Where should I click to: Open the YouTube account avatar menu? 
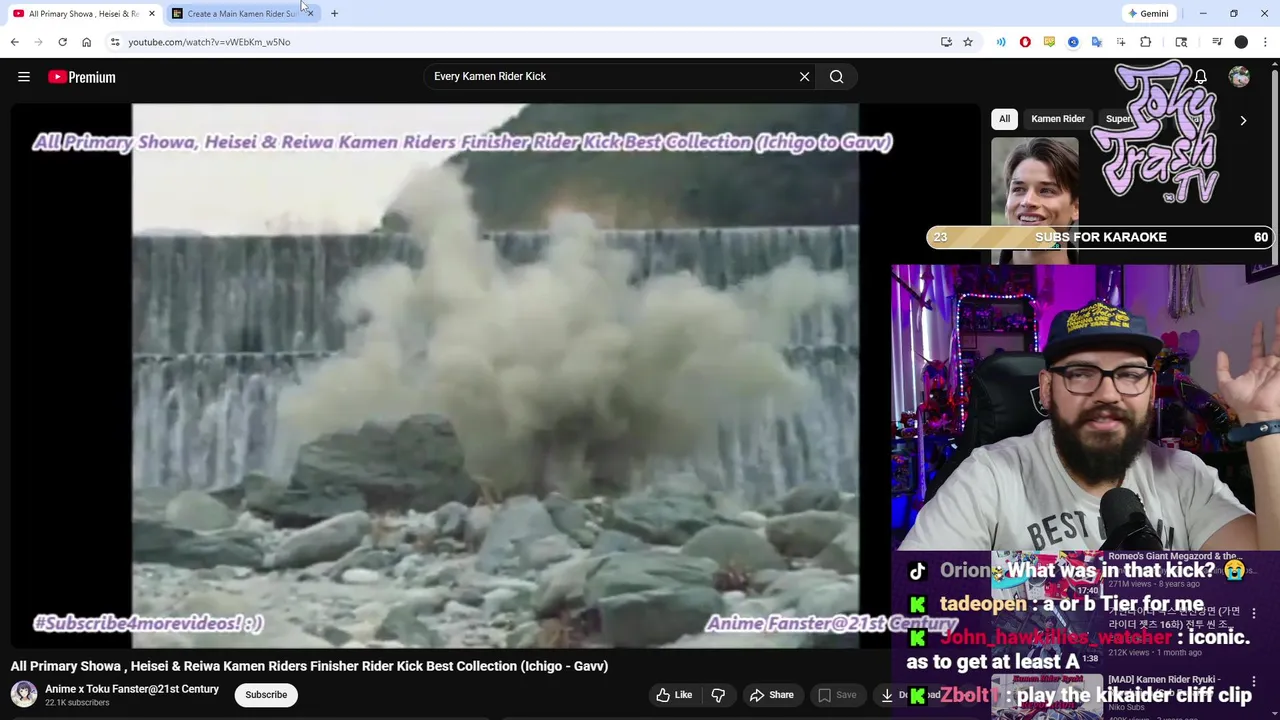[x=1239, y=77]
